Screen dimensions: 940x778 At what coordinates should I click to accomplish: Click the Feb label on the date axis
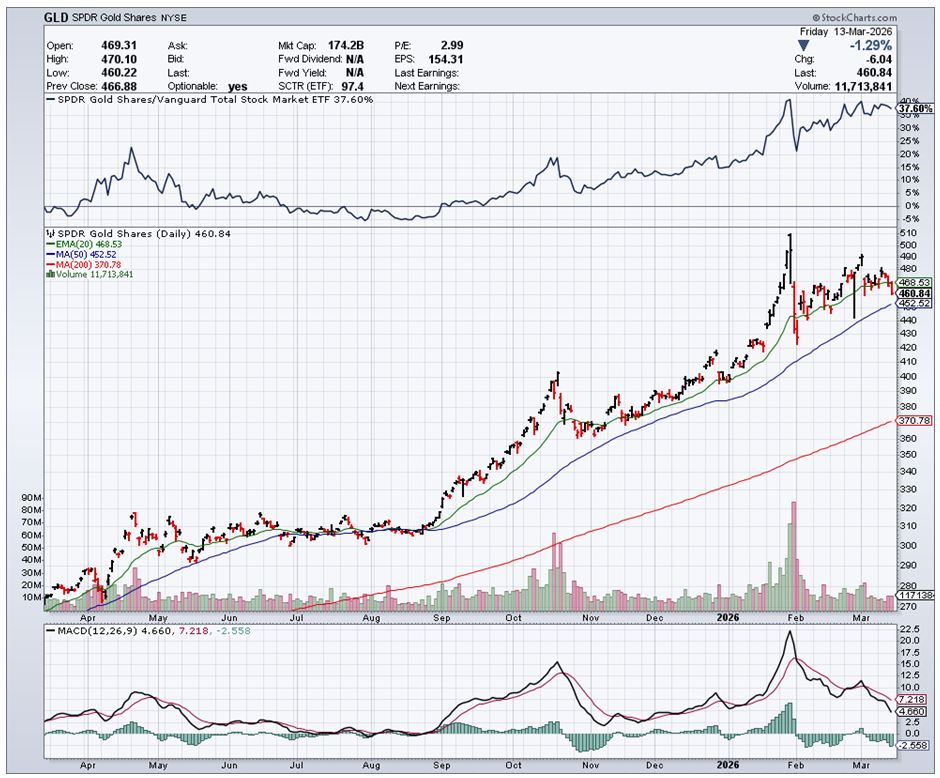[x=796, y=619]
